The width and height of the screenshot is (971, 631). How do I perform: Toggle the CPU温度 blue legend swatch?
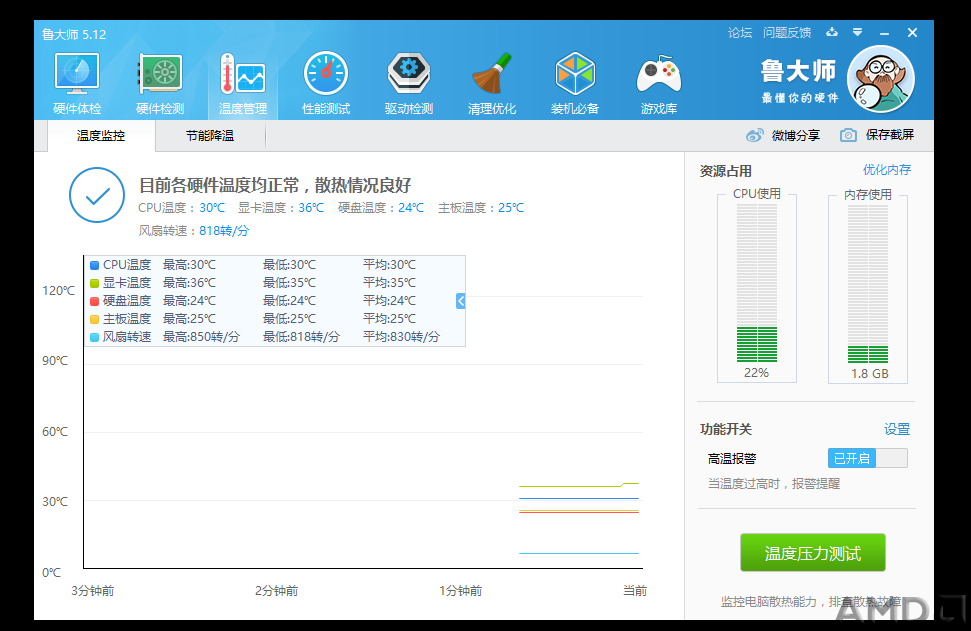95,265
